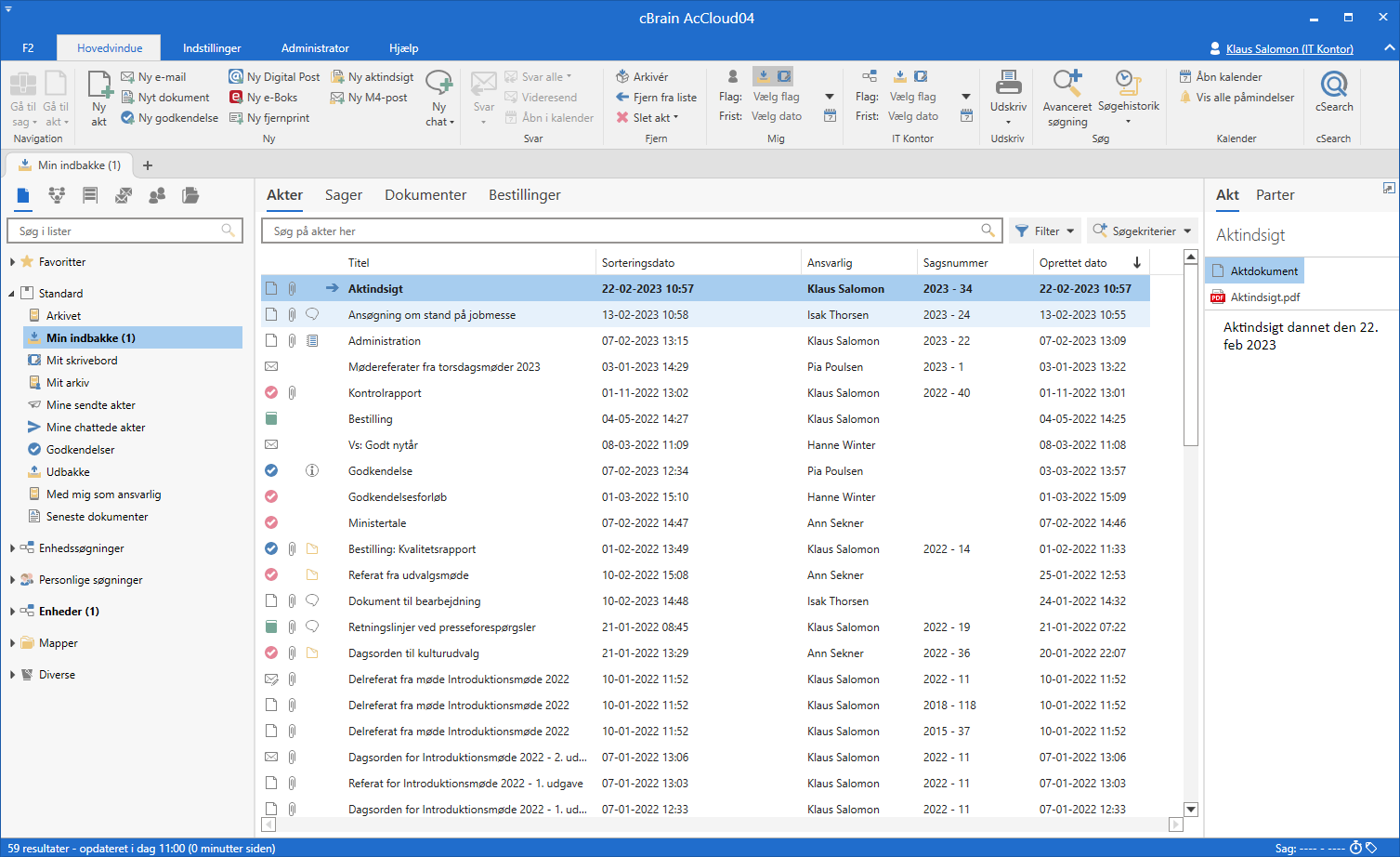Open the Søgehistorik dropdown
This screenshot has height=857, width=1400.
[1129, 98]
